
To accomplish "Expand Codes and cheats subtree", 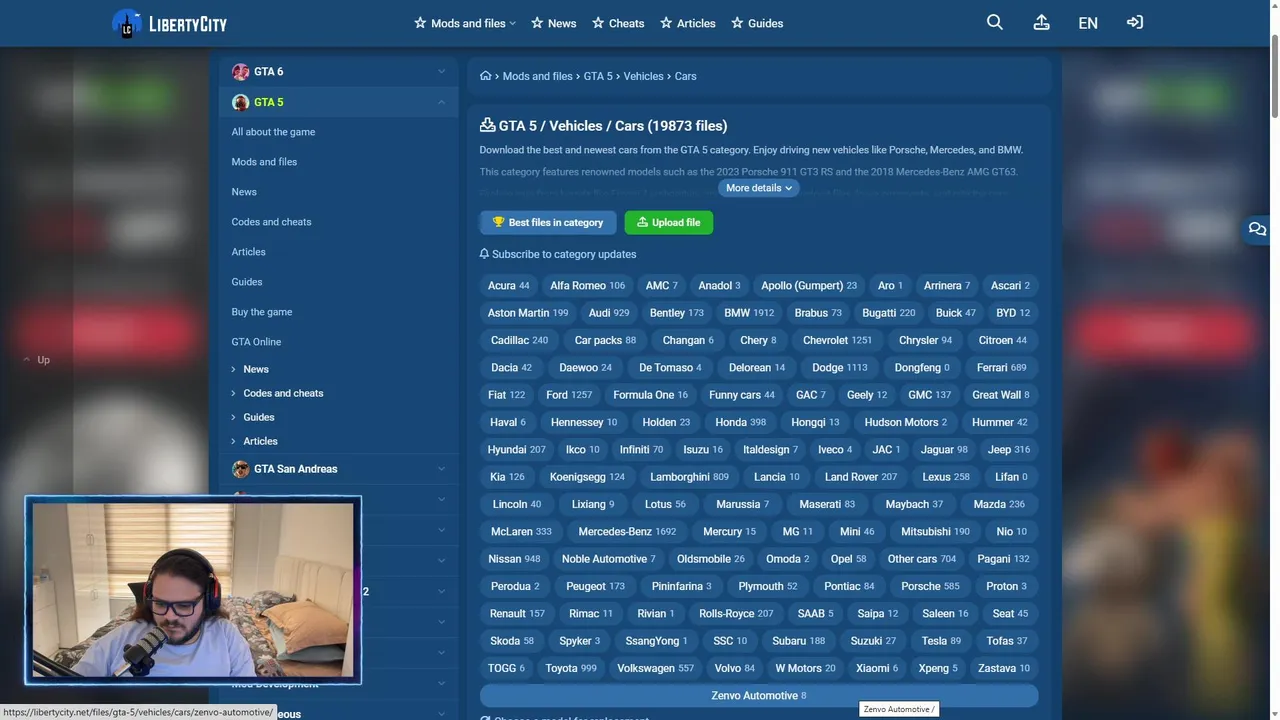I will [x=233, y=393].
